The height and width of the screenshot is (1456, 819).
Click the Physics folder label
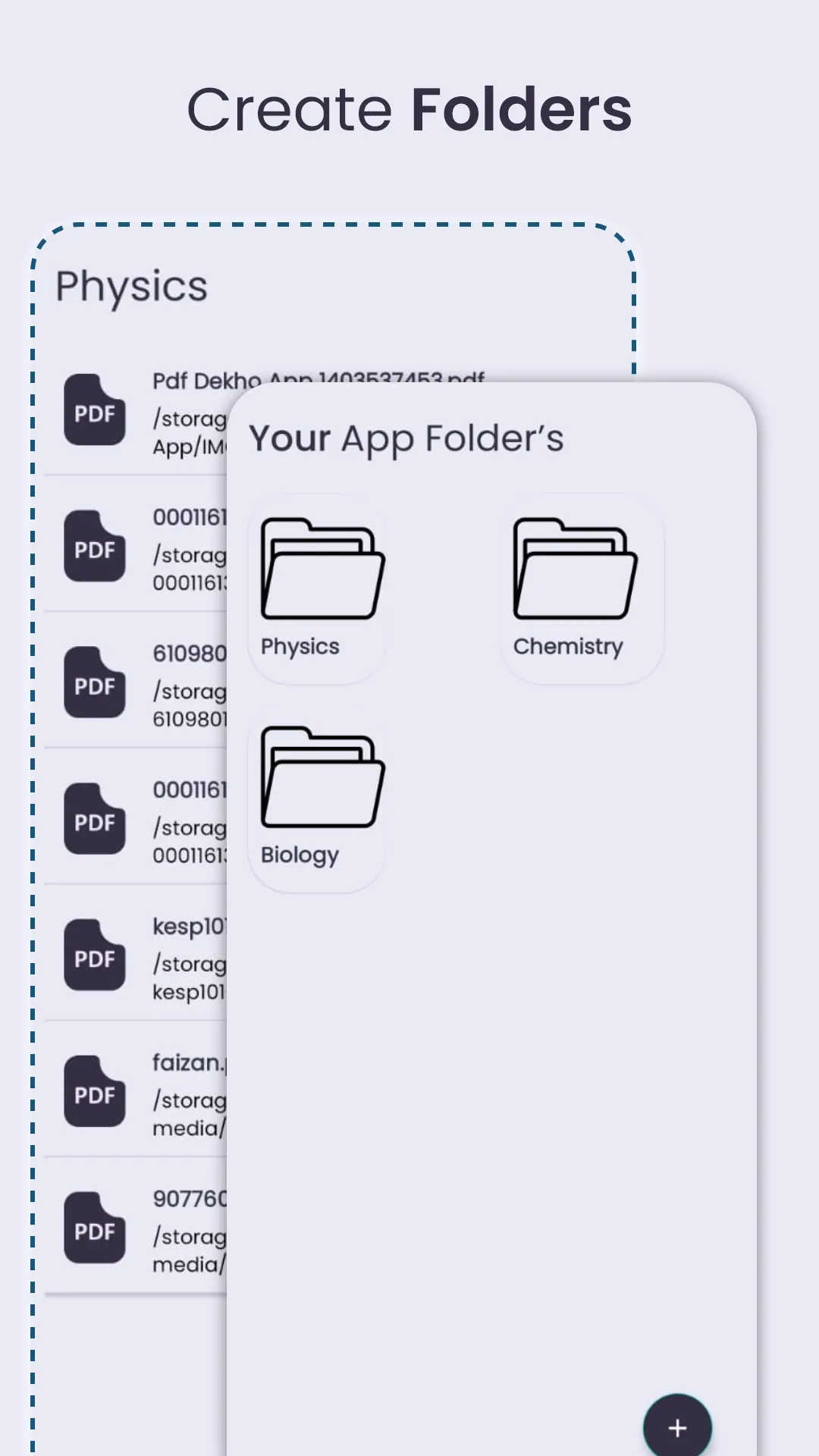click(300, 647)
